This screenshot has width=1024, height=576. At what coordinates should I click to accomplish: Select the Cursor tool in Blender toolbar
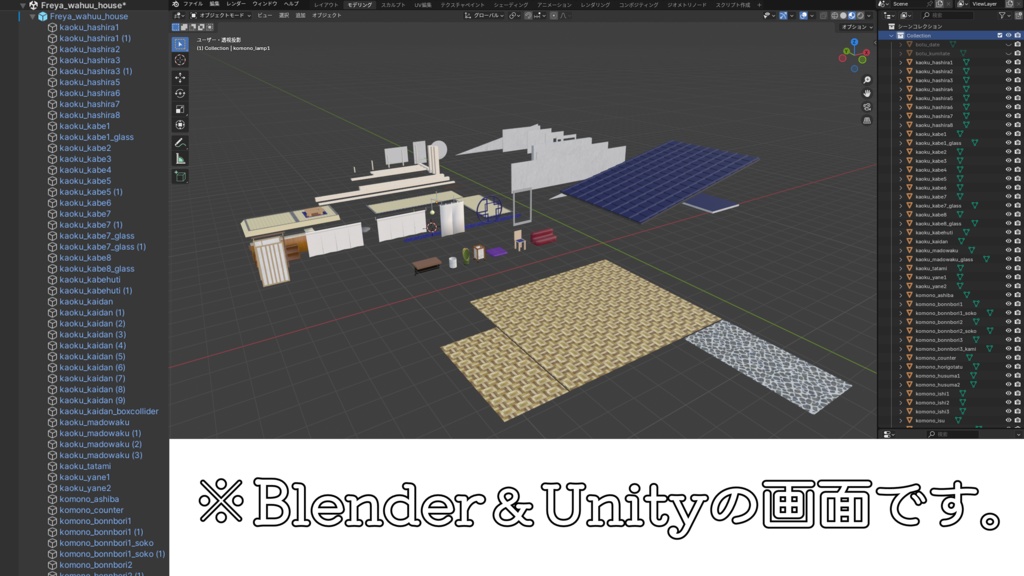click(x=180, y=60)
